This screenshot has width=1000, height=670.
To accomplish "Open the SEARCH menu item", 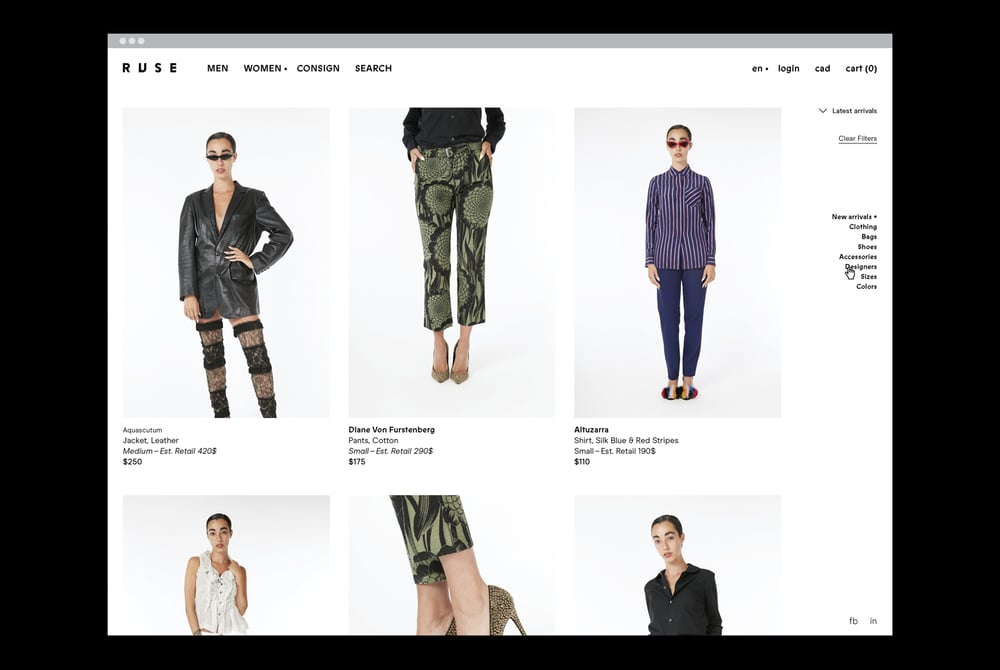I will pos(373,68).
